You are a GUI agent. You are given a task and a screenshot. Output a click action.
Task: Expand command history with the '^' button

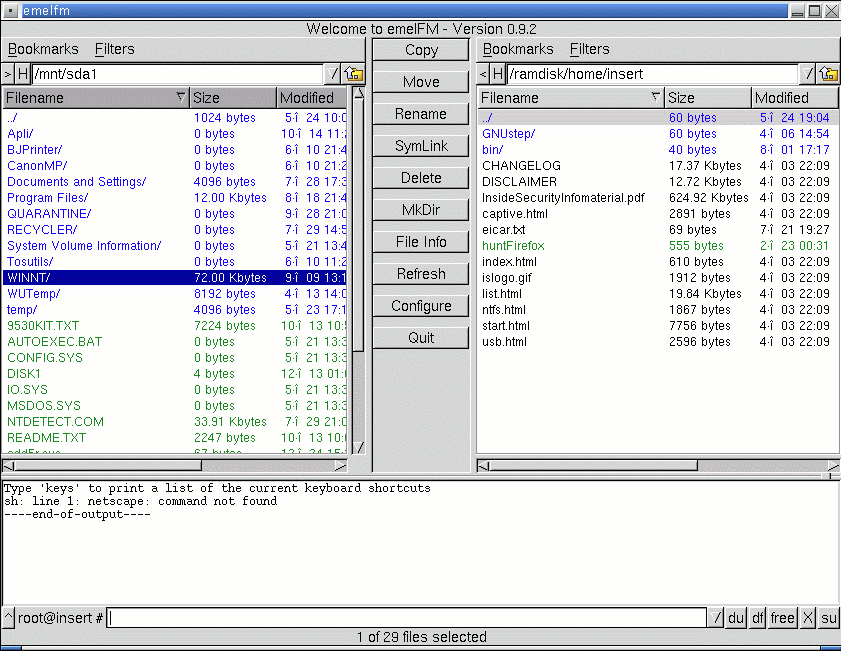tap(9, 618)
